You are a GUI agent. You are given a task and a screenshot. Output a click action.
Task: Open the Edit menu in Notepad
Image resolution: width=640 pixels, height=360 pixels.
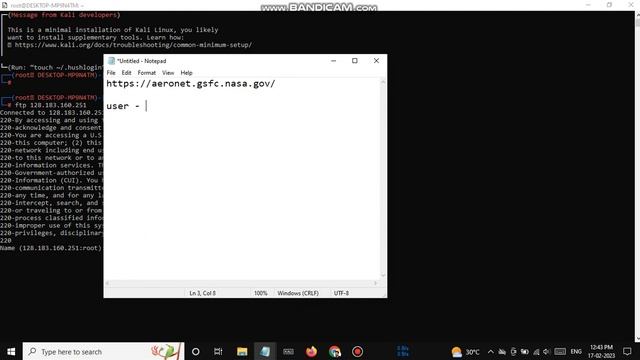[127, 73]
